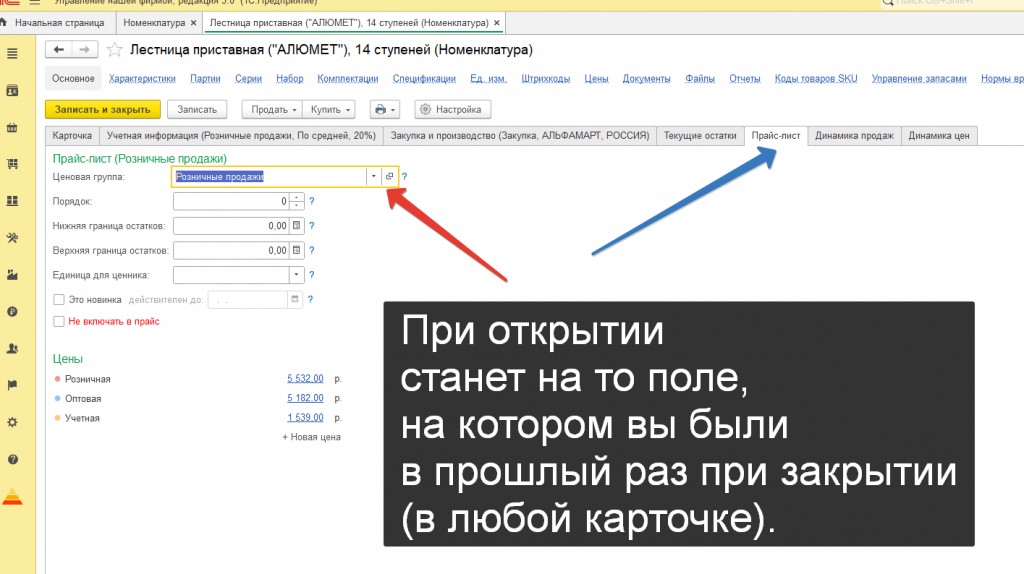The width and height of the screenshot is (1024, 574).
Task: Go to the Начальная страница tab
Action: pos(59,23)
